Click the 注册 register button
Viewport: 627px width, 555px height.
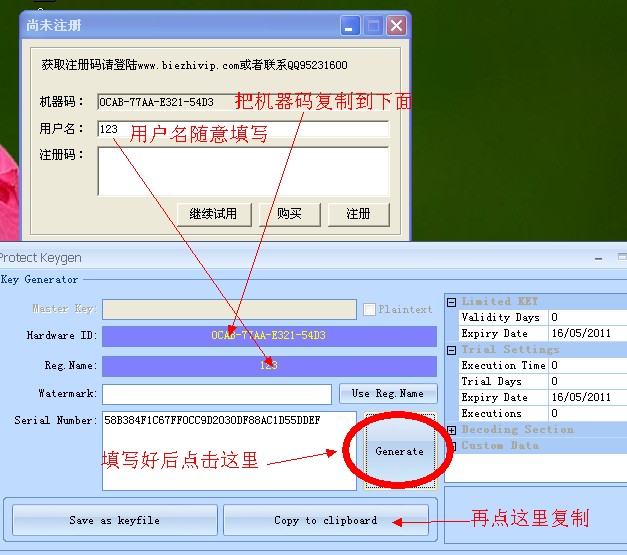tap(358, 214)
